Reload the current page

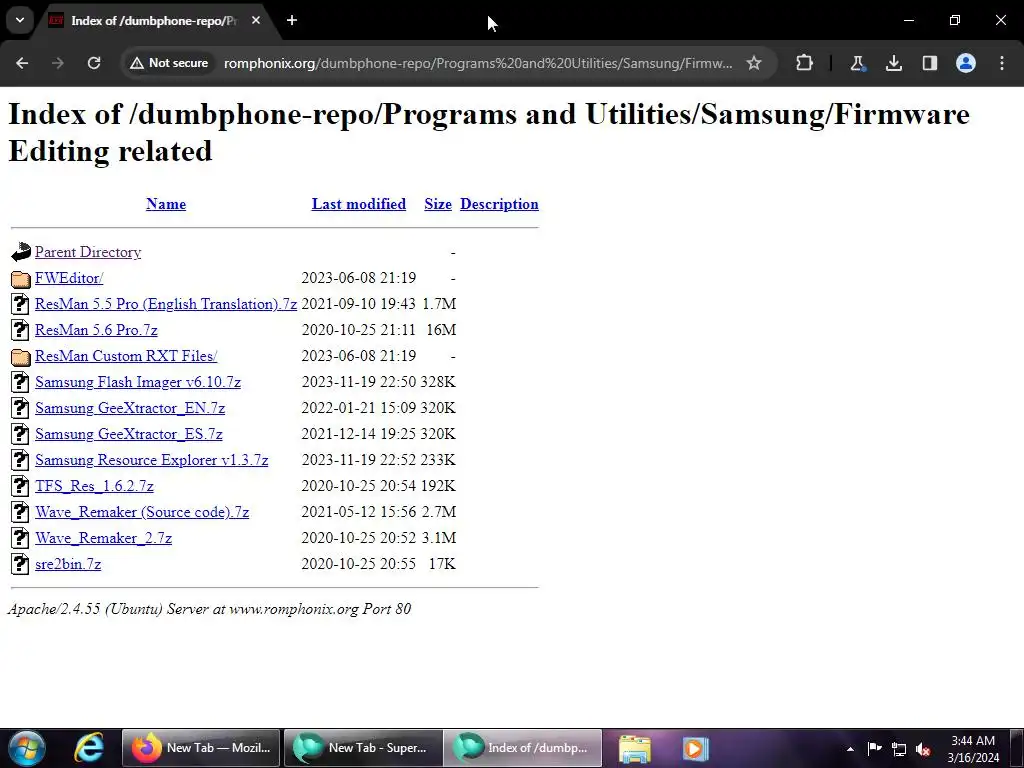[94, 63]
